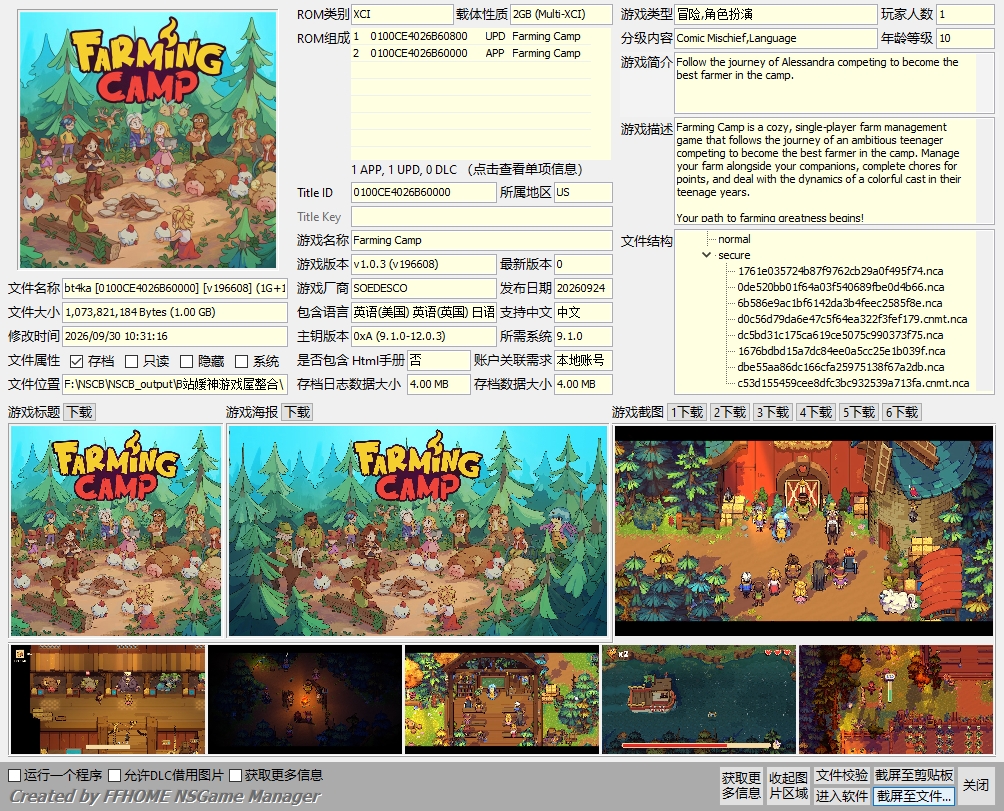Select 1676bdbd15a7dc84ee0a5cc25e1b039f.nca file
The width and height of the screenshot is (1004, 811).
[x=841, y=351]
